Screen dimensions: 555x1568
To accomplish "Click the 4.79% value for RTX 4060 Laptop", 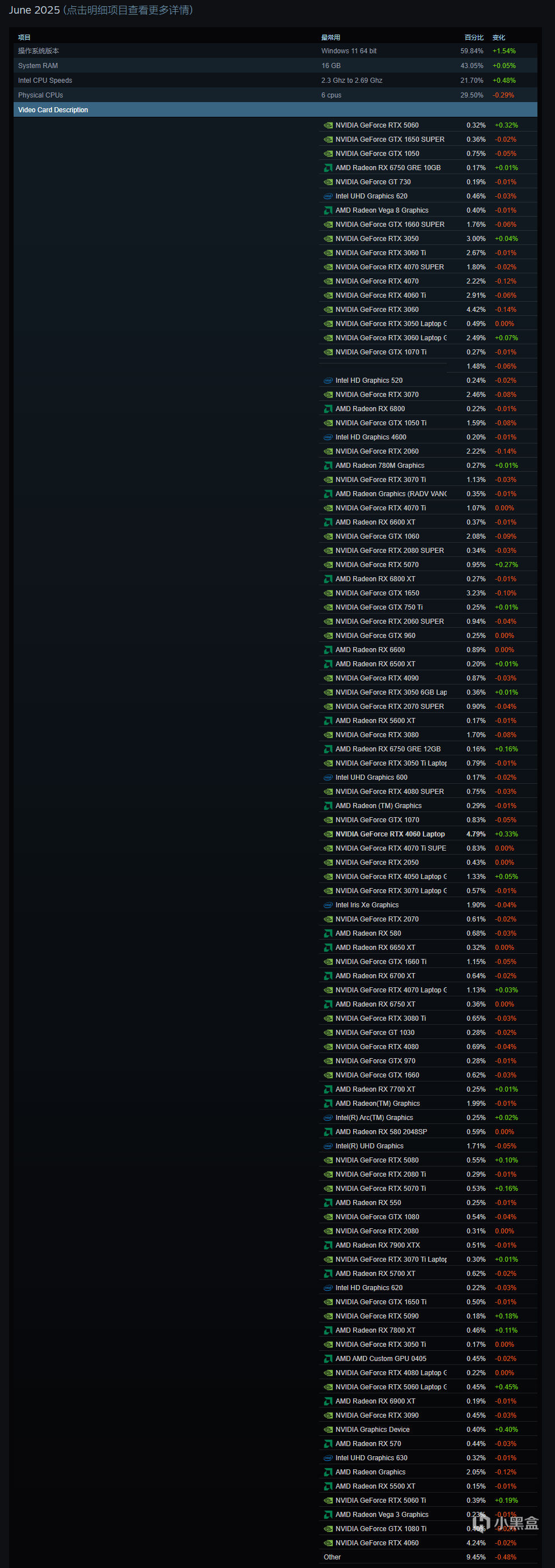I will (x=476, y=835).
